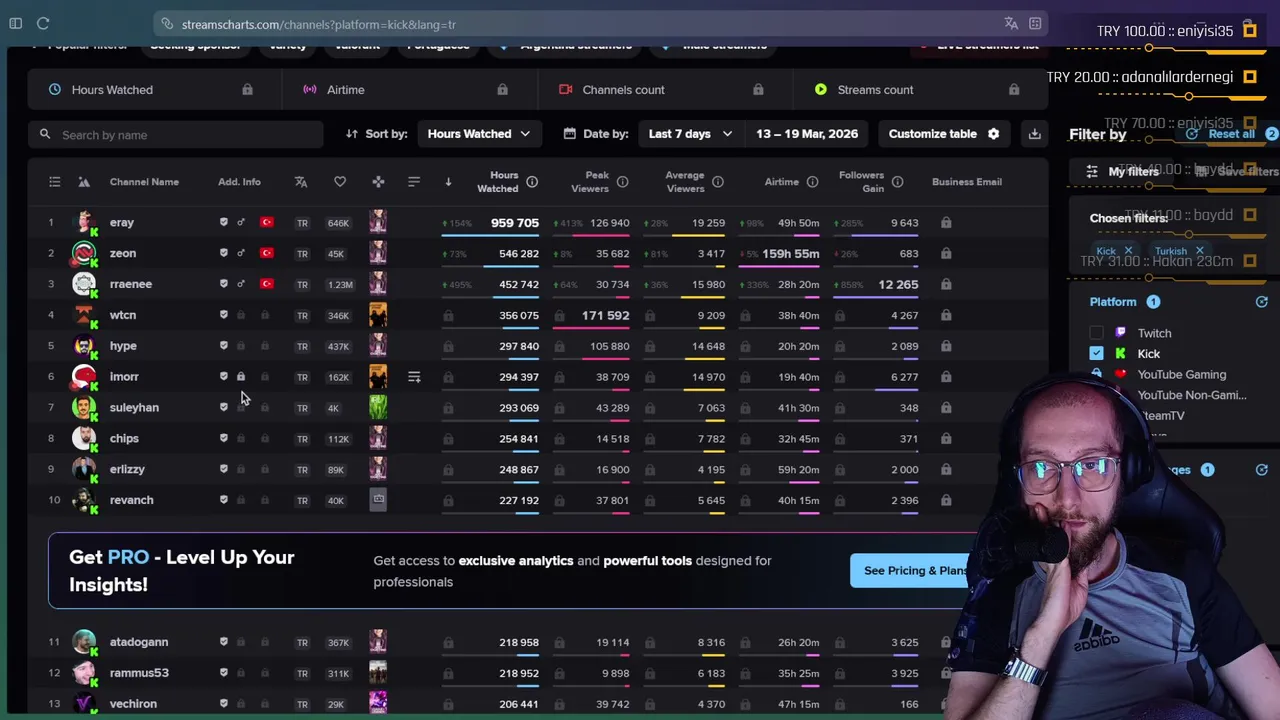Remove the Kick chosen filter chip
This screenshot has width=1280, height=720.
click(1128, 251)
